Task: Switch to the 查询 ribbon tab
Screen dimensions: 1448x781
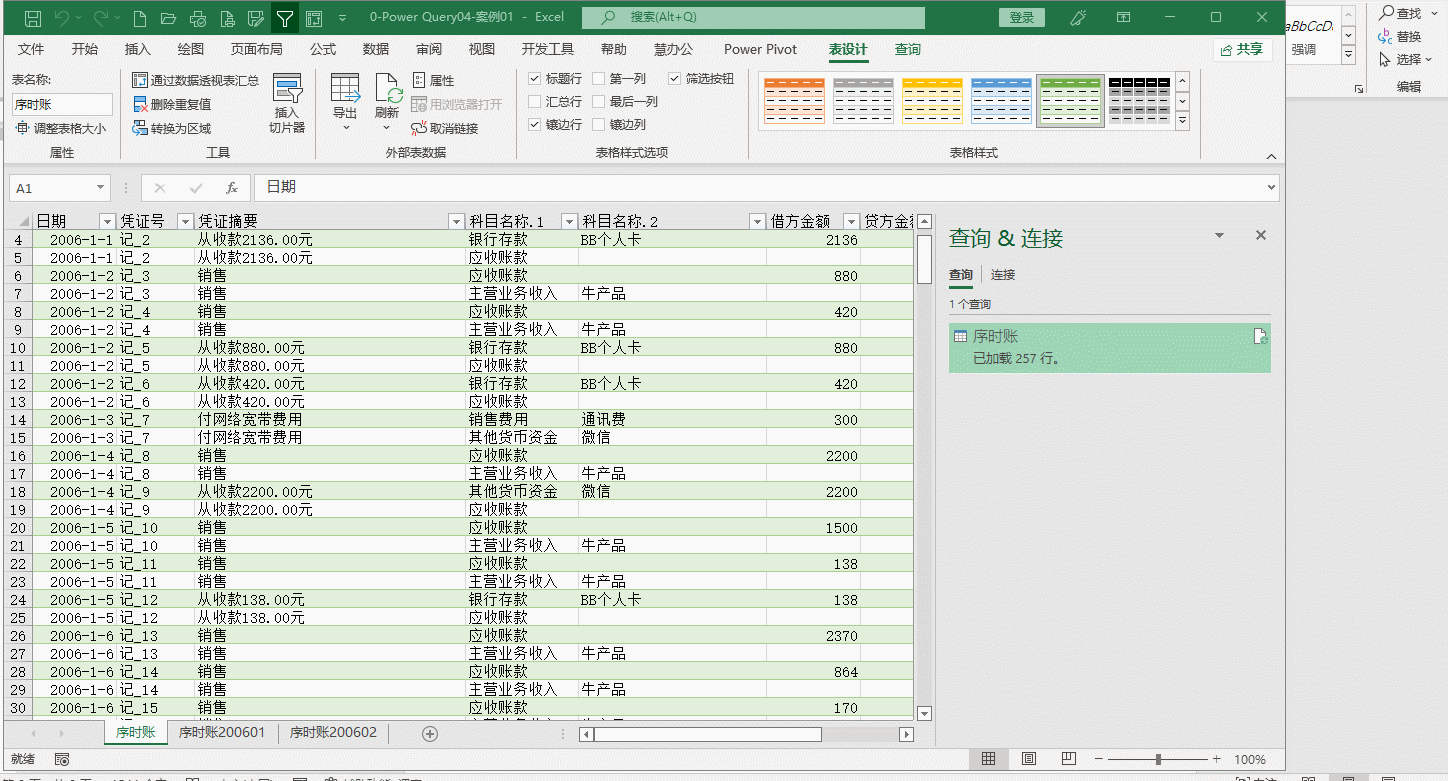Action: [908, 49]
